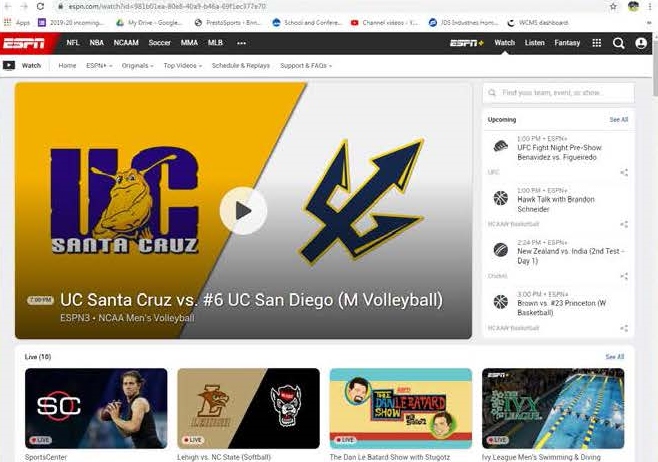
Task: Open the SportsCenter live thumbnail
Action: coord(96,408)
